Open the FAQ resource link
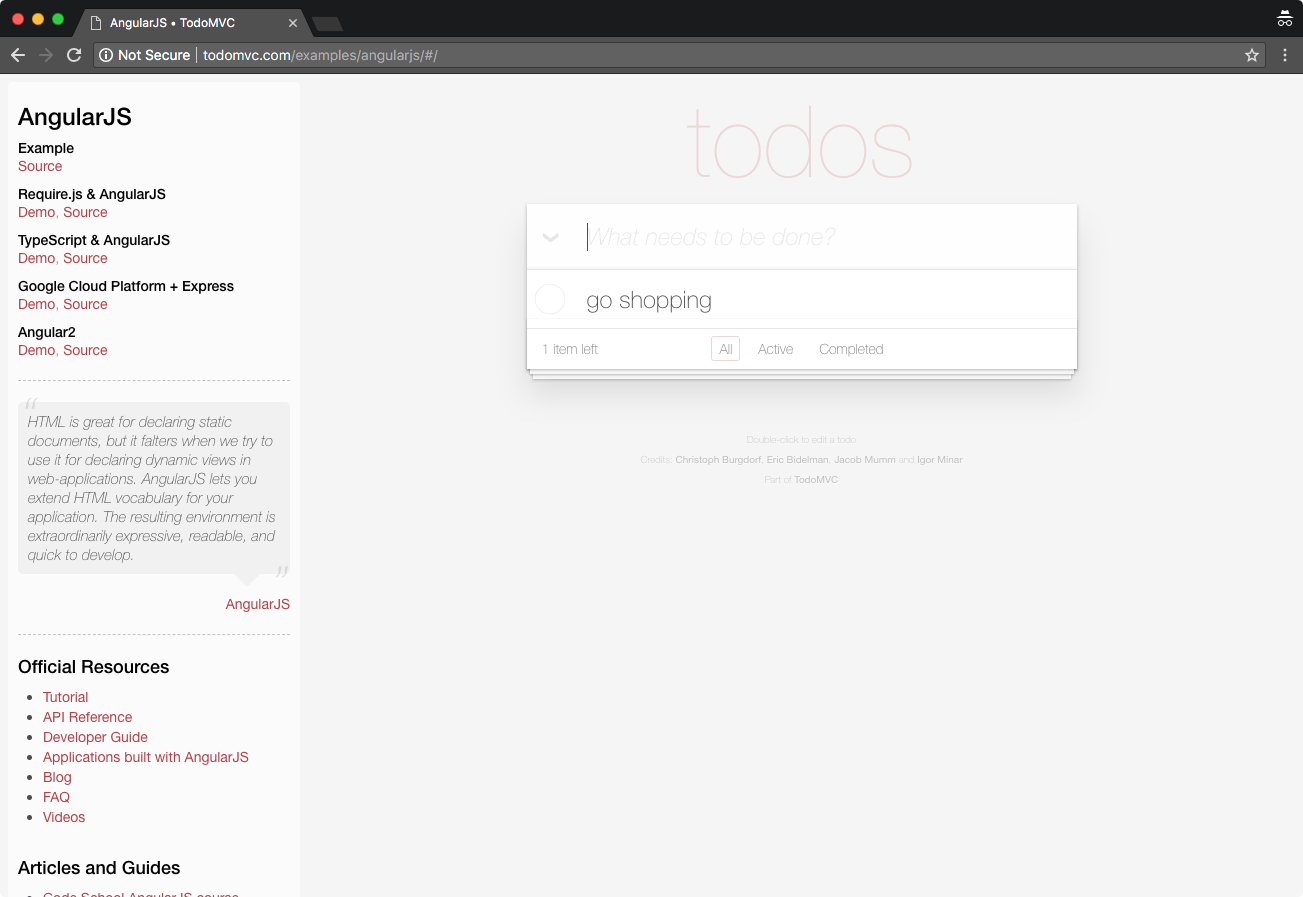This screenshot has height=897, width=1303. coord(56,797)
